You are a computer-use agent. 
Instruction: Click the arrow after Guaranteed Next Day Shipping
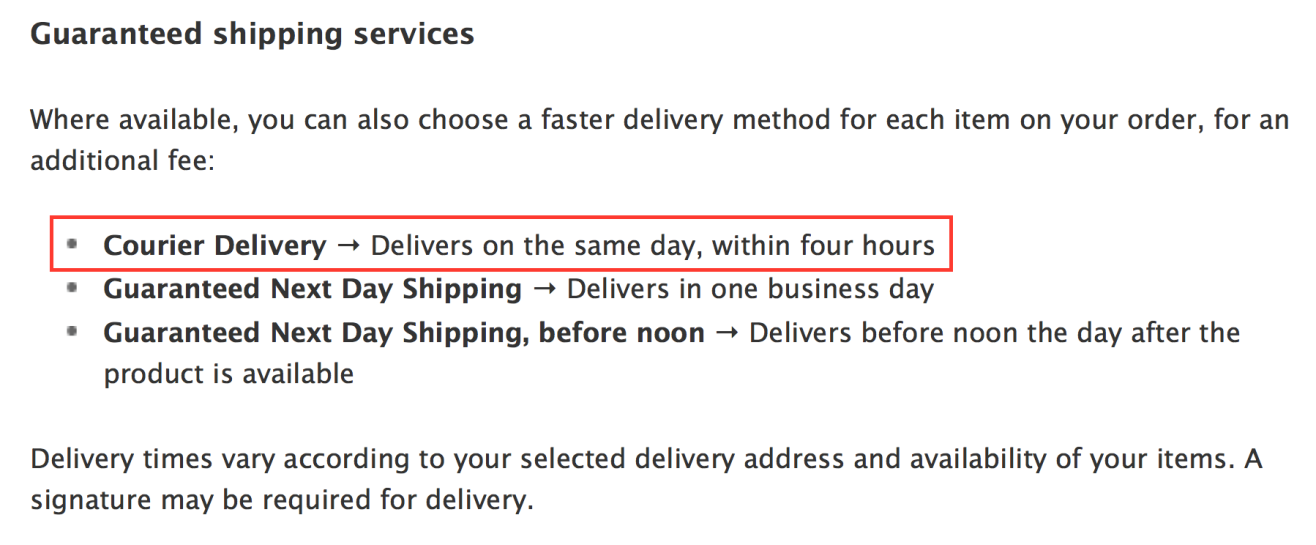pyautogui.click(x=544, y=290)
